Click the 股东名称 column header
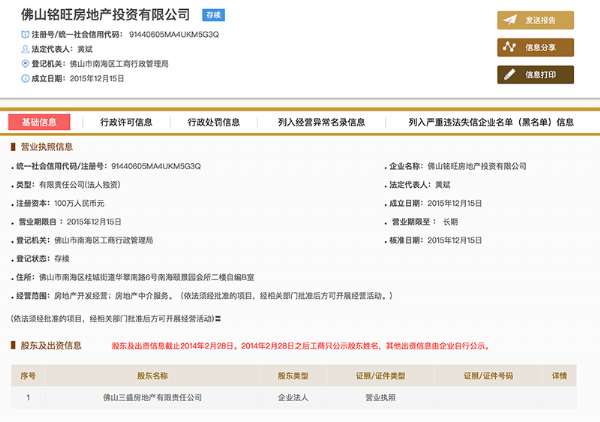 [x=153, y=375]
